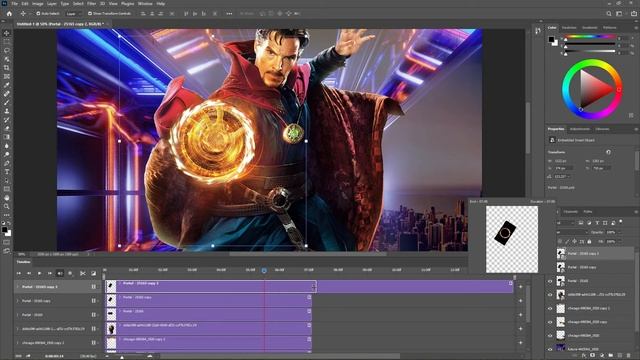The image size is (640, 360).
Task: Hide the Portal - 20163 layer with its eye
Action: coord(550,281)
